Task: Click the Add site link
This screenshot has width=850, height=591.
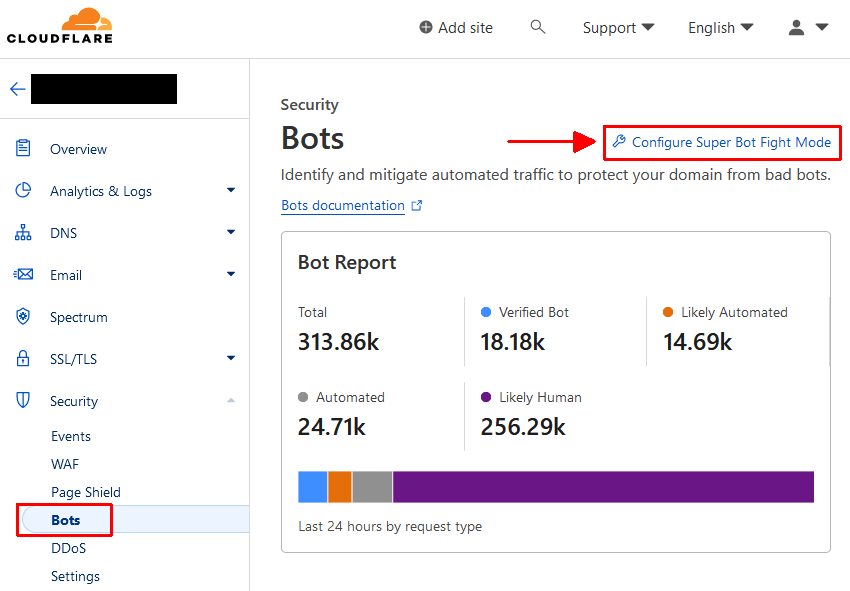Action: (465, 28)
